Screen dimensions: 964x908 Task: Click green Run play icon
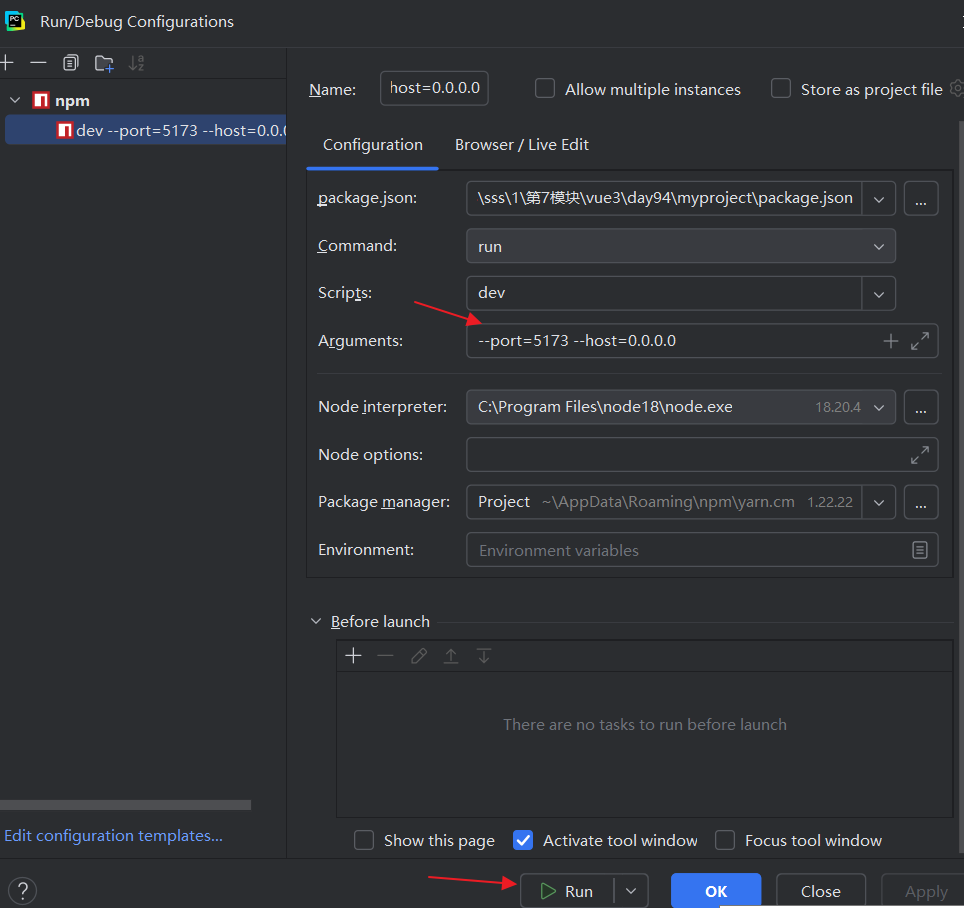(x=548, y=891)
